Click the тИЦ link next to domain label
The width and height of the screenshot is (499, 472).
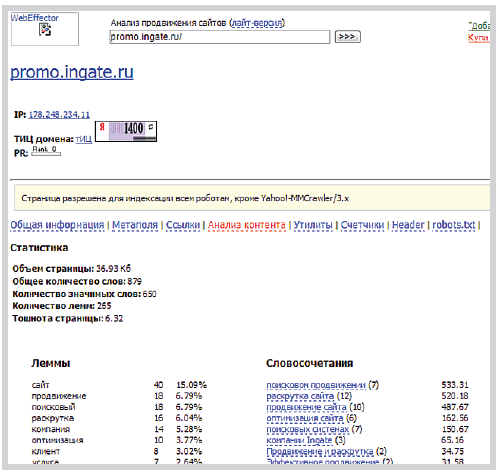(x=84, y=139)
